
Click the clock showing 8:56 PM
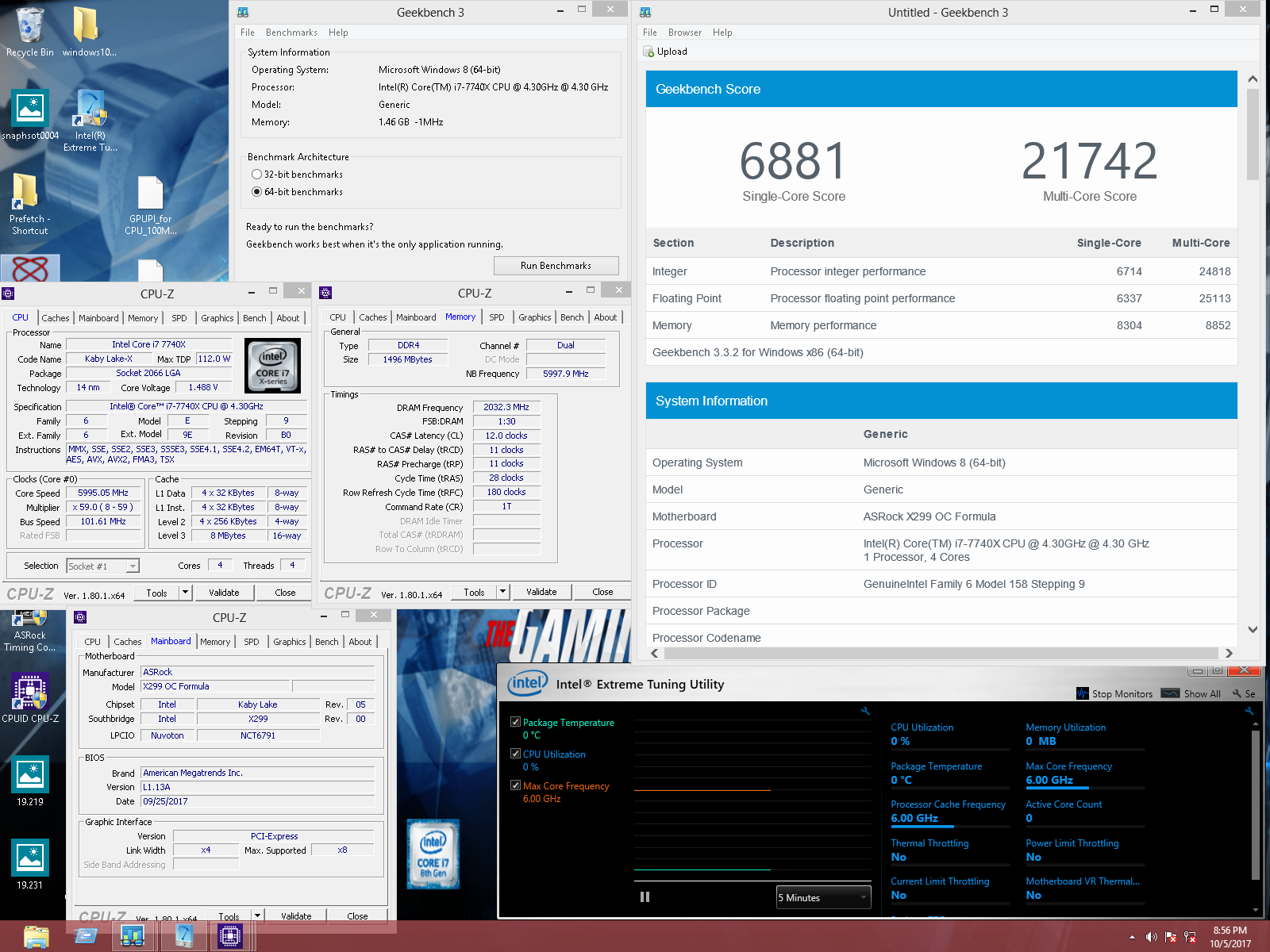point(1230,931)
